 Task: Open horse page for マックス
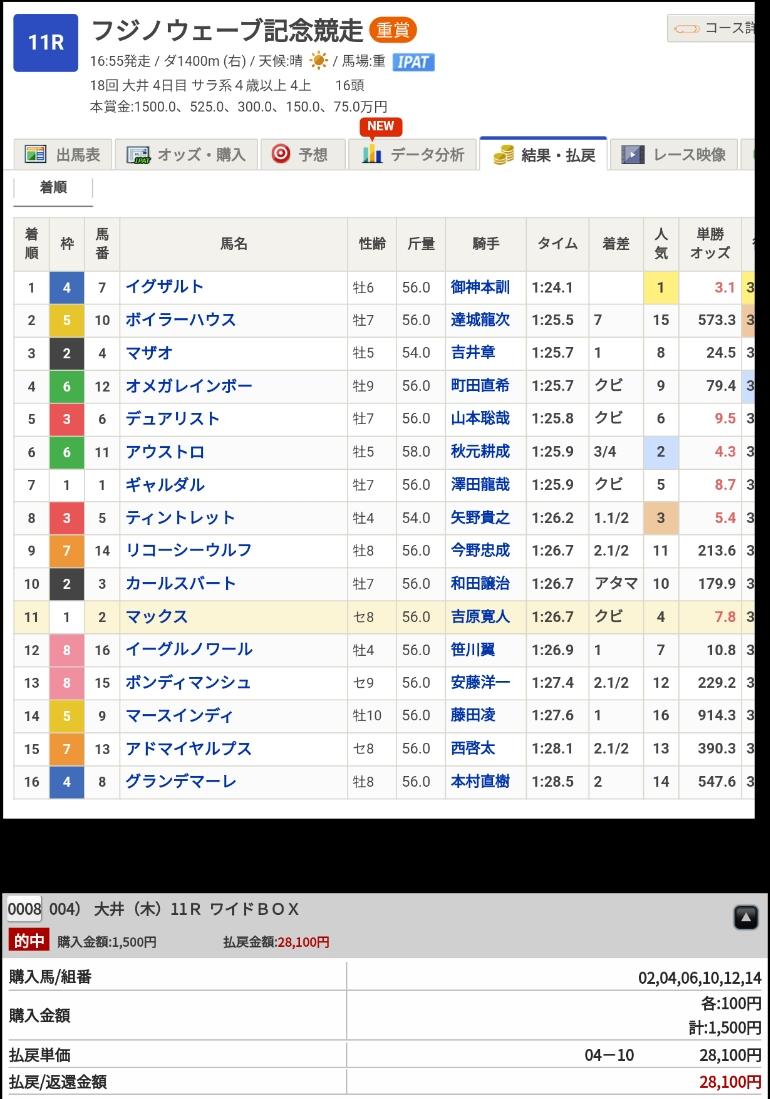[157, 617]
